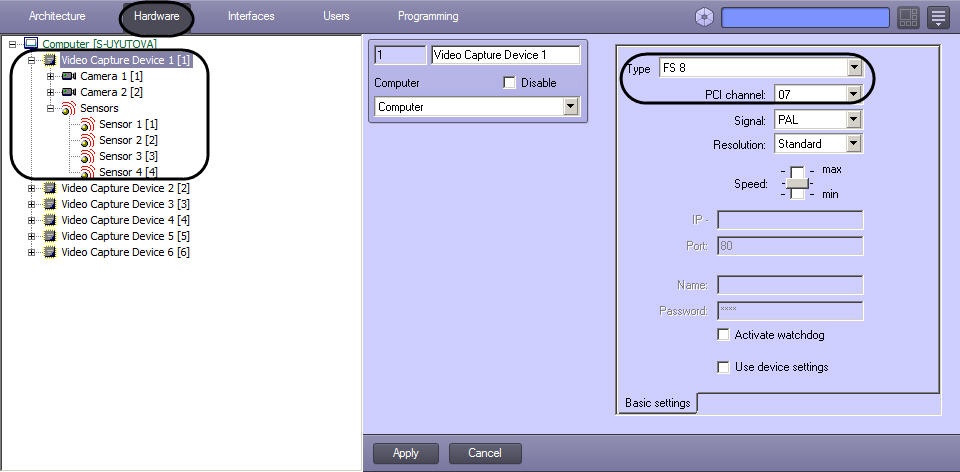Click the hexagon logo icon in top bar
This screenshot has width=960, height=472.
click(x=705, y=18)
